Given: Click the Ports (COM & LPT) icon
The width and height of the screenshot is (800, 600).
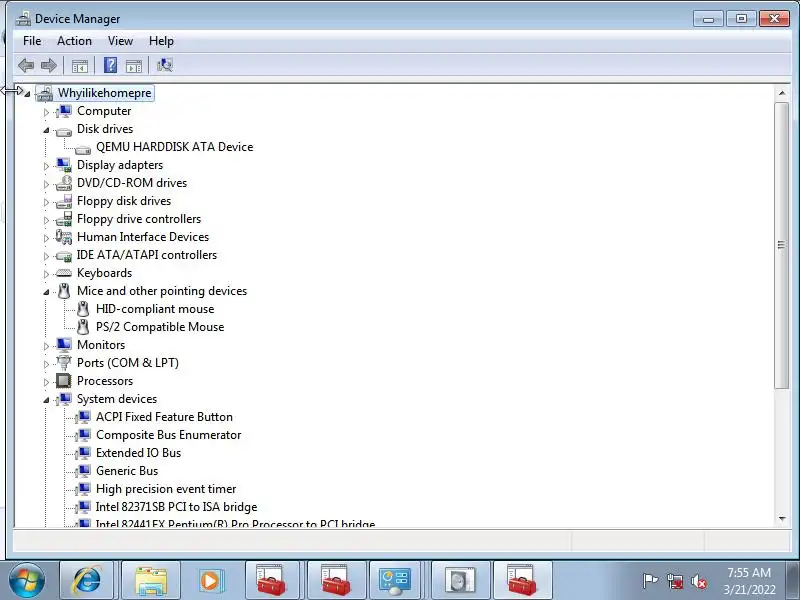Looking at the screenshot, I should coord(64,363).
